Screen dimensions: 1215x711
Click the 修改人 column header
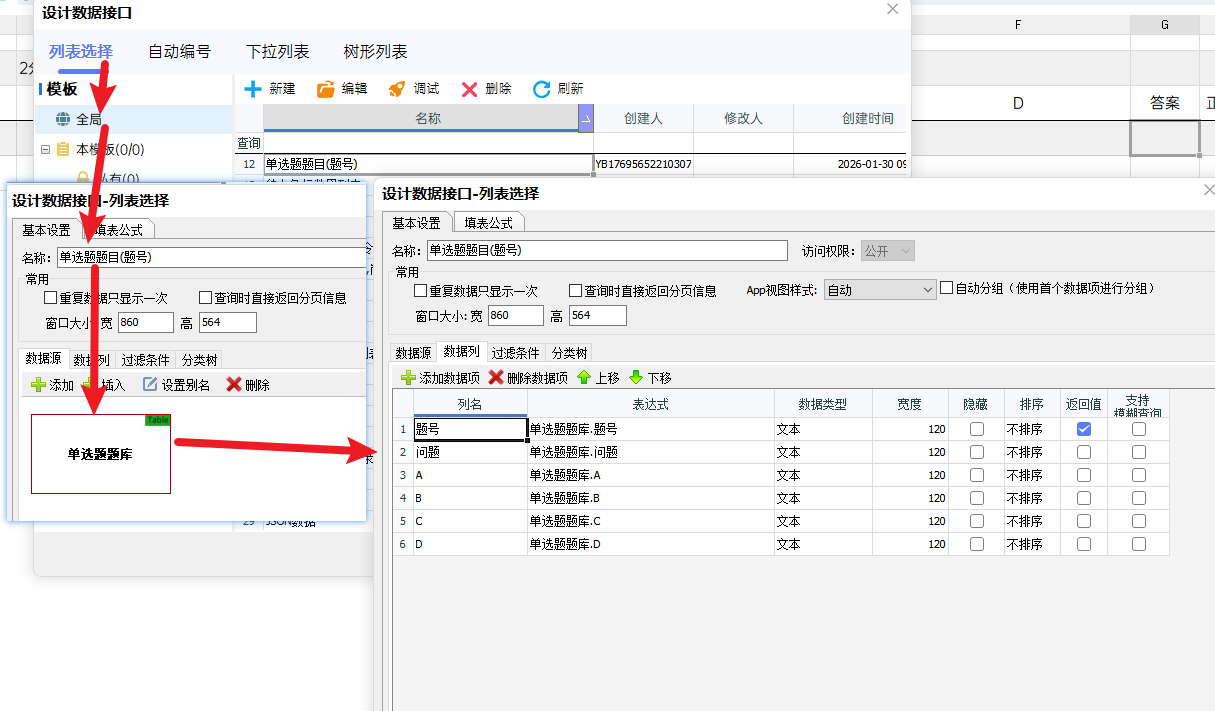pos(743,118)
